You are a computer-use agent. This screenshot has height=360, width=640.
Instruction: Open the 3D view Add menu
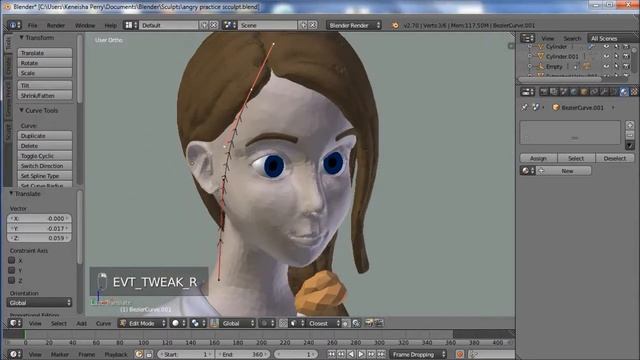pos(82,323)
